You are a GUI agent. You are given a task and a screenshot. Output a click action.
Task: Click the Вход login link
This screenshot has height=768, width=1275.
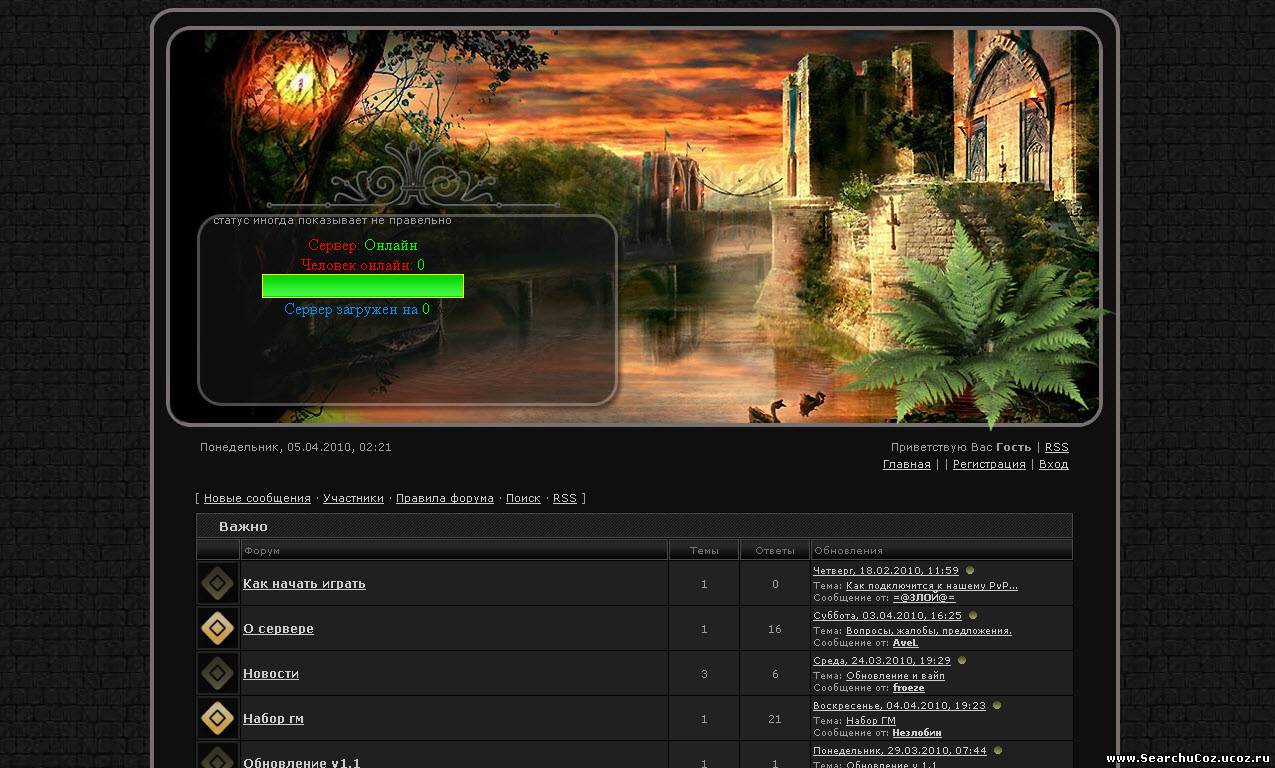tap(1054, 464)
